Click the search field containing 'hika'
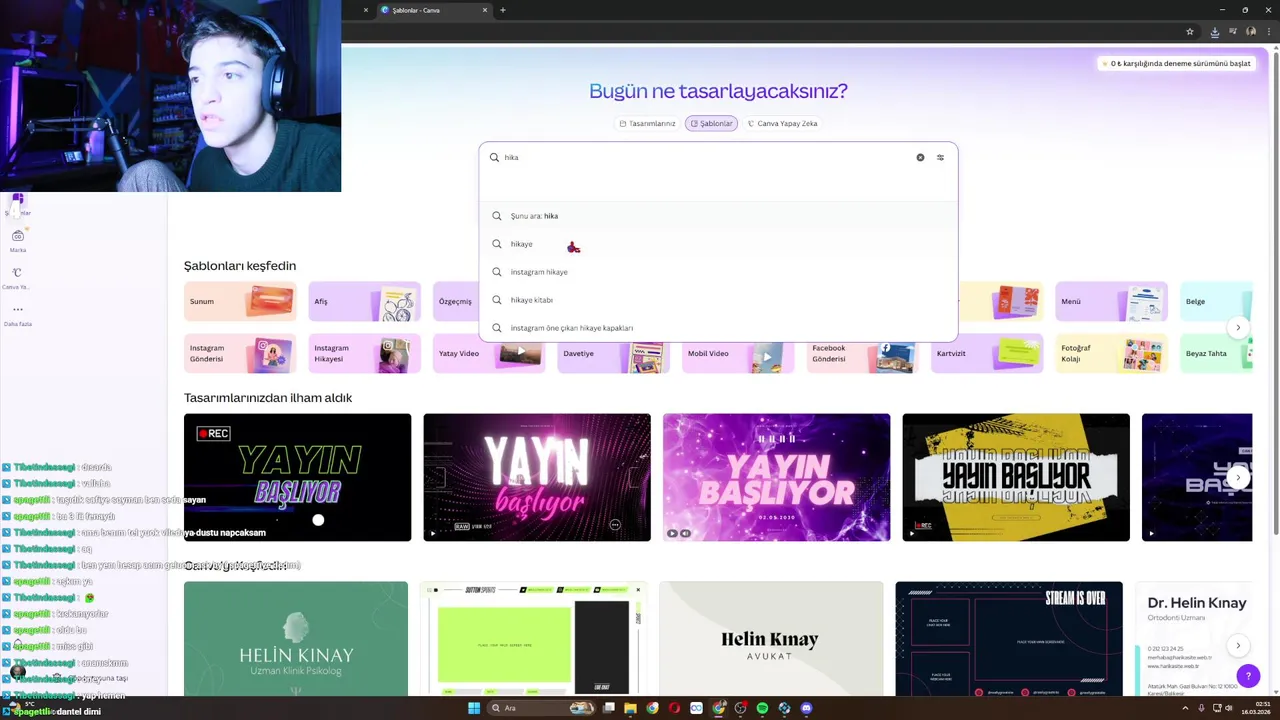The width and height of the screenshot is (1280, 720). tap(718, 157)
